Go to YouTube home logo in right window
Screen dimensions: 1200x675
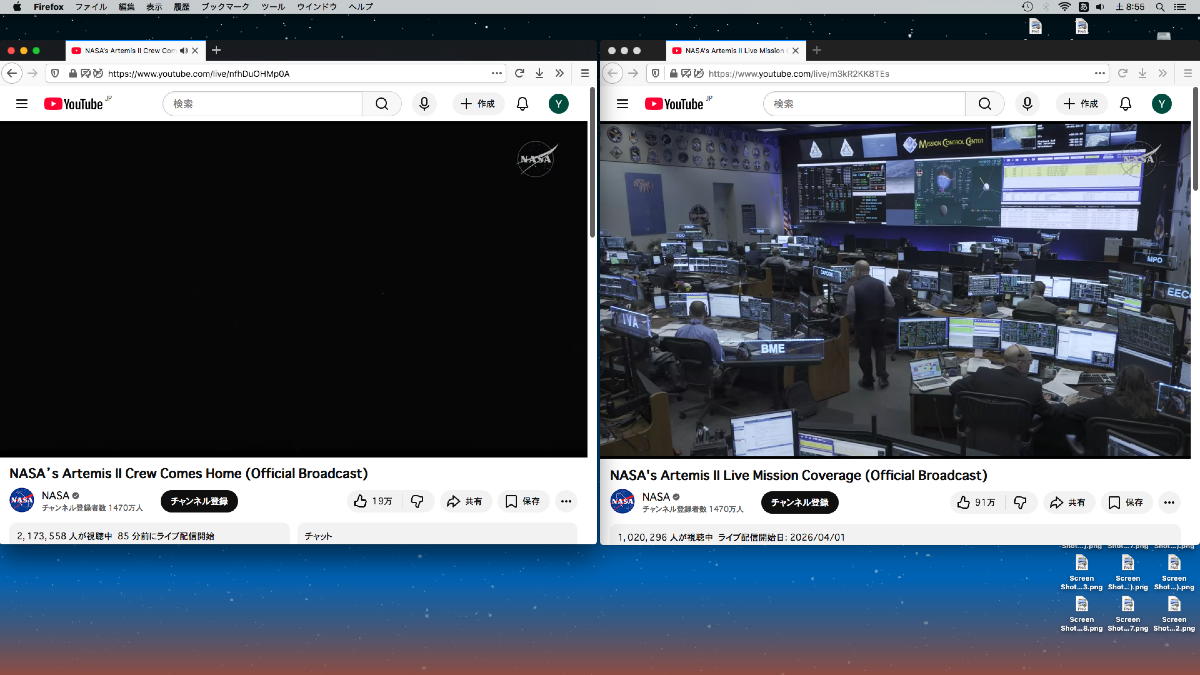coord(674,104)
